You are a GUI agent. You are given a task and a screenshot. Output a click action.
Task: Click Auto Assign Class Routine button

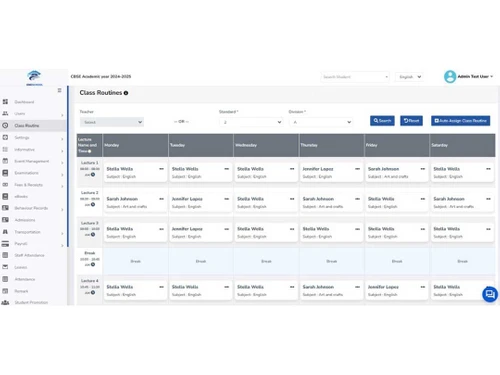click(x=460, y=121)
